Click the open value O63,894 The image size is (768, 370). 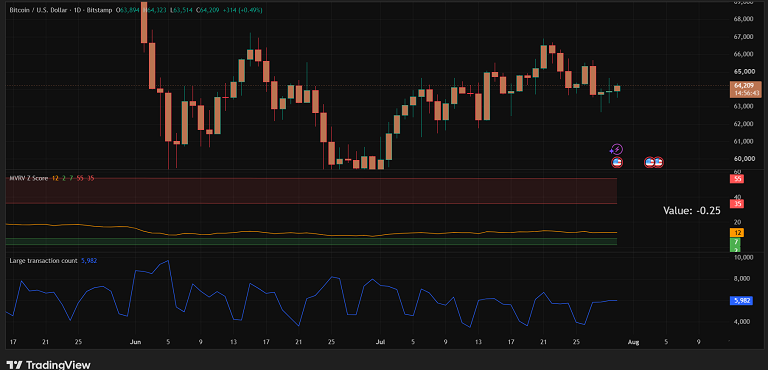(x=127, y=9)
